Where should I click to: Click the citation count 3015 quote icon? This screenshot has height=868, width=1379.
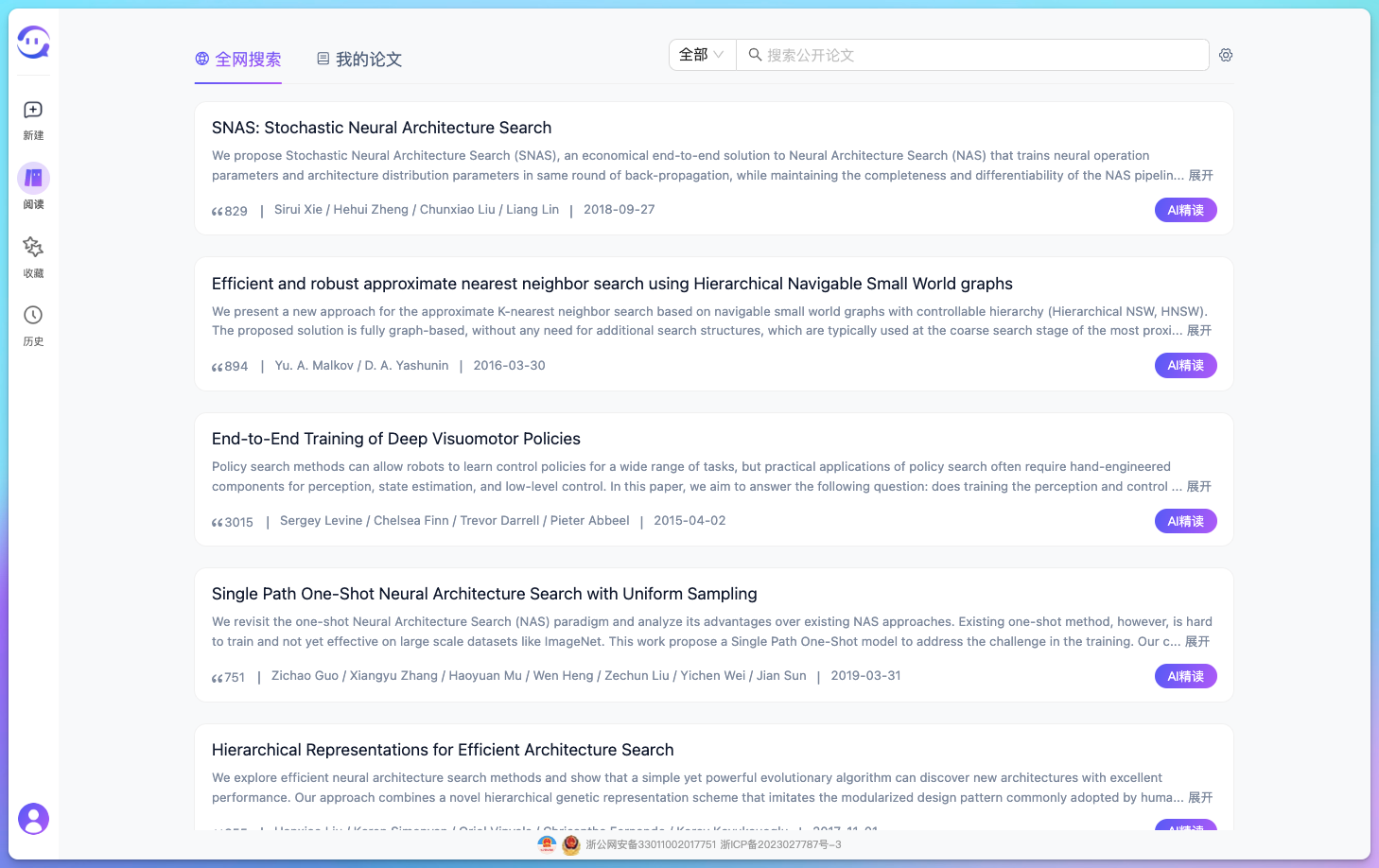pos(218,523)
